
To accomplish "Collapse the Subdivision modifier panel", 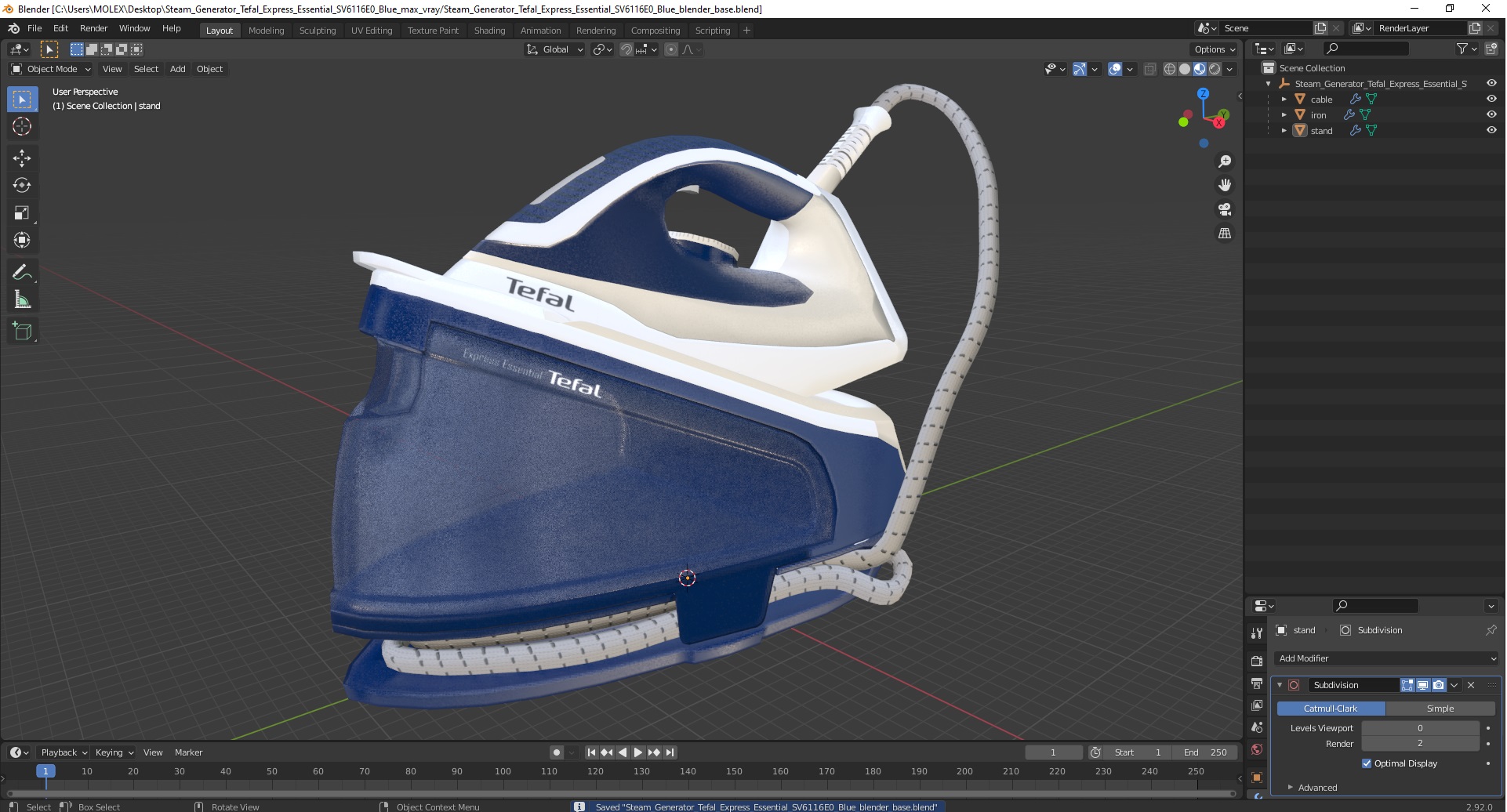I will pos(1280,685).
